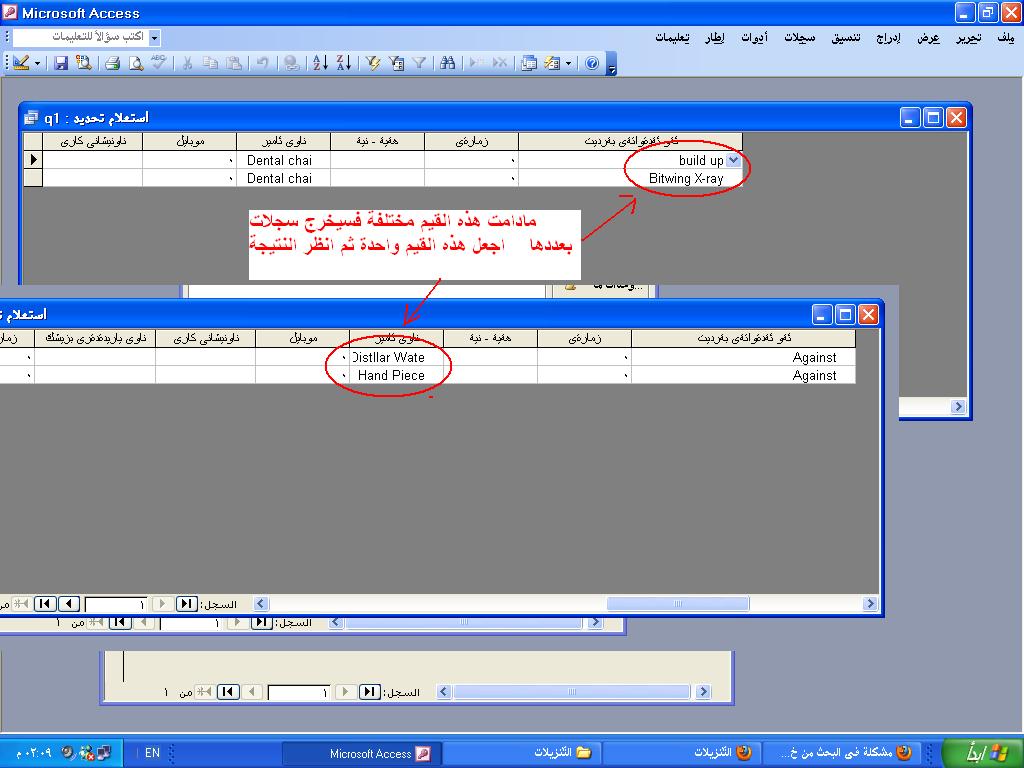Open the إطار menu

click(714, 38)
